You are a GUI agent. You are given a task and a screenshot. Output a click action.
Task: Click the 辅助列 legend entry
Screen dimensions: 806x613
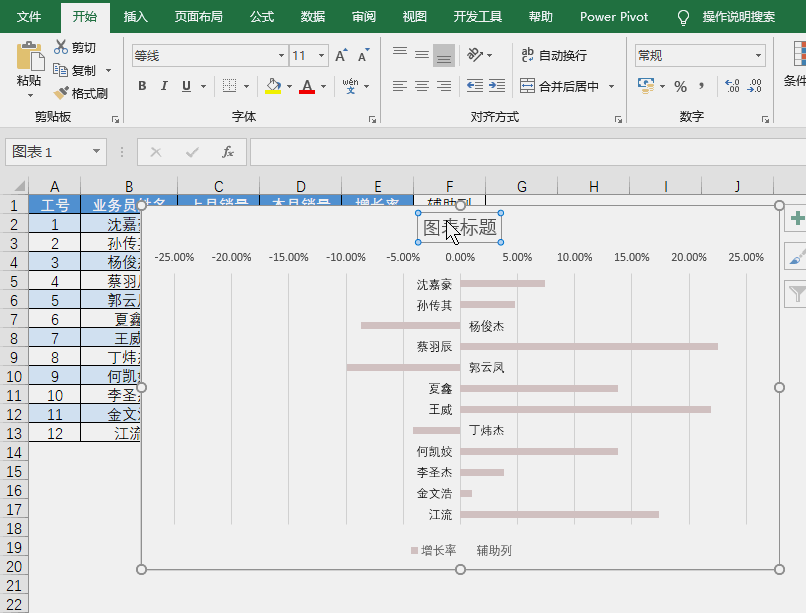494,550
